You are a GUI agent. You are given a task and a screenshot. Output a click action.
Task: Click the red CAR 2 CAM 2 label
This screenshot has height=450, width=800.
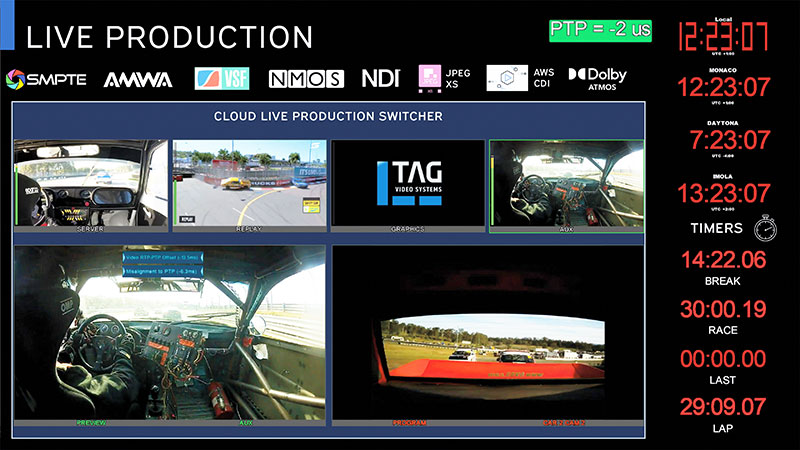(x=564, y=423)
